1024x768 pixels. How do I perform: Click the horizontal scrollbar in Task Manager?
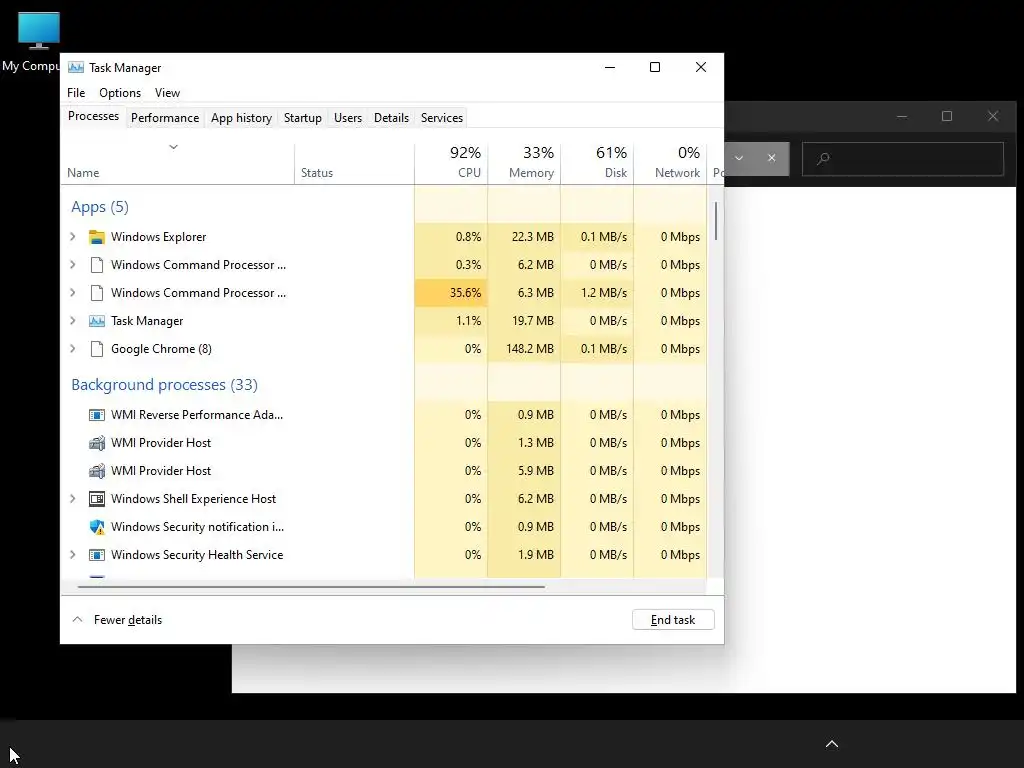click(x=311, y=587)
